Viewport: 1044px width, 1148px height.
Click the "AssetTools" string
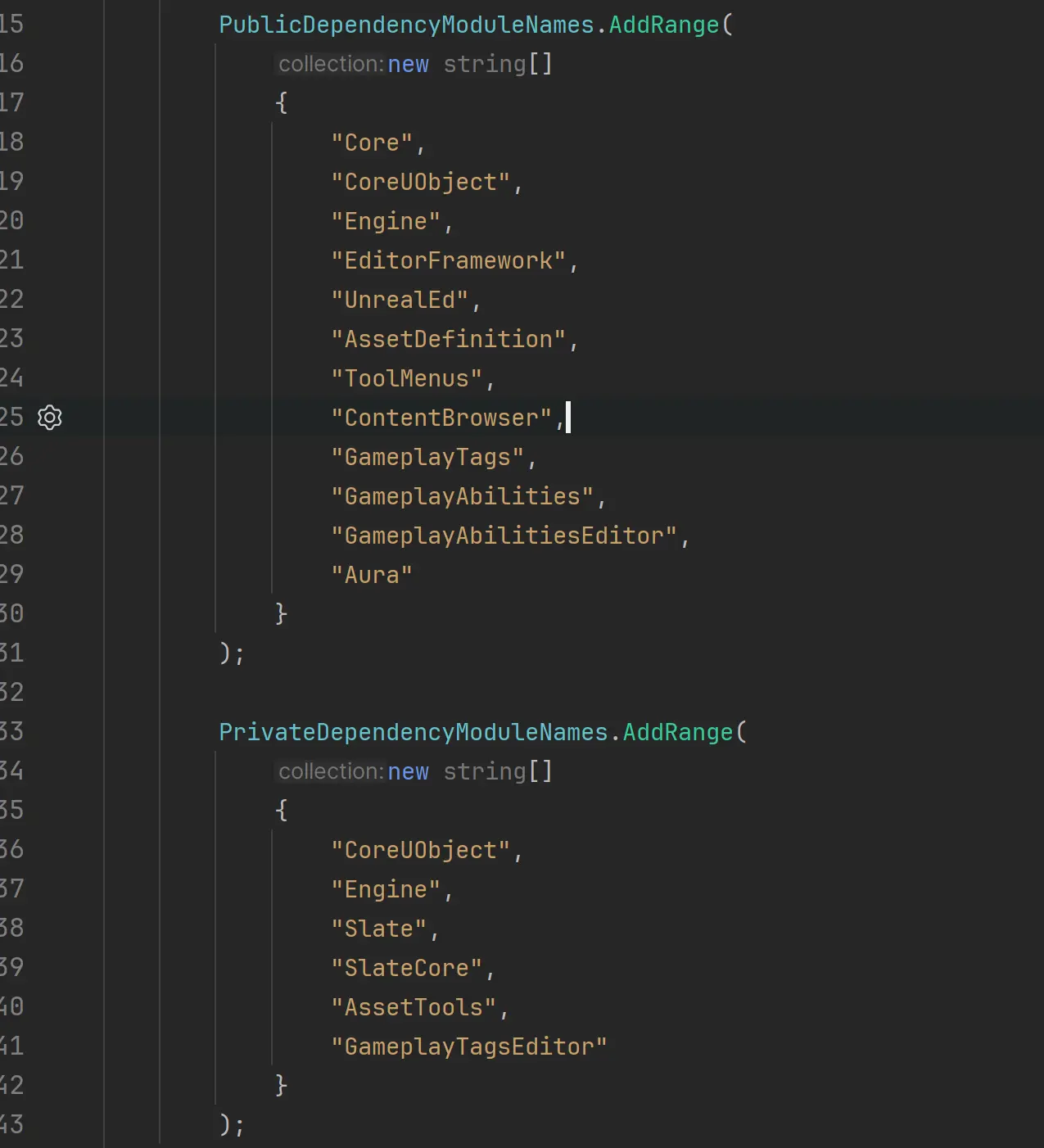click(414, 1007)
